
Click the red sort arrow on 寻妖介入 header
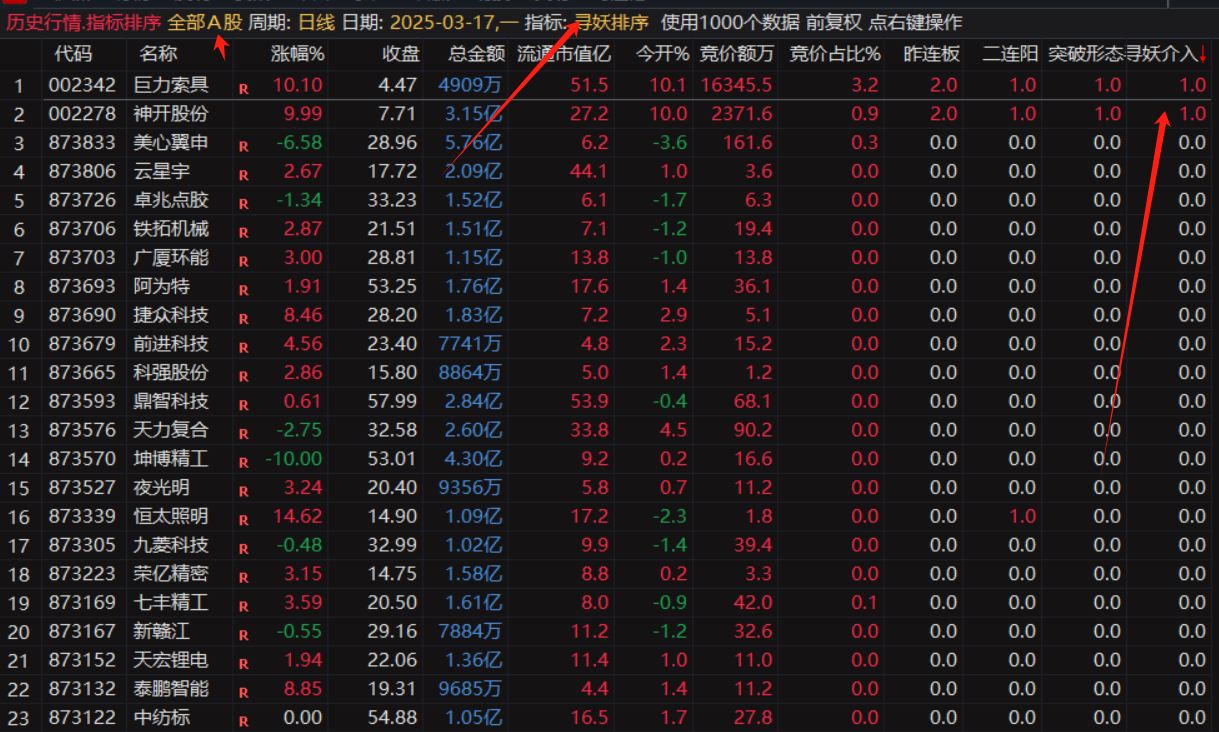1203,54
